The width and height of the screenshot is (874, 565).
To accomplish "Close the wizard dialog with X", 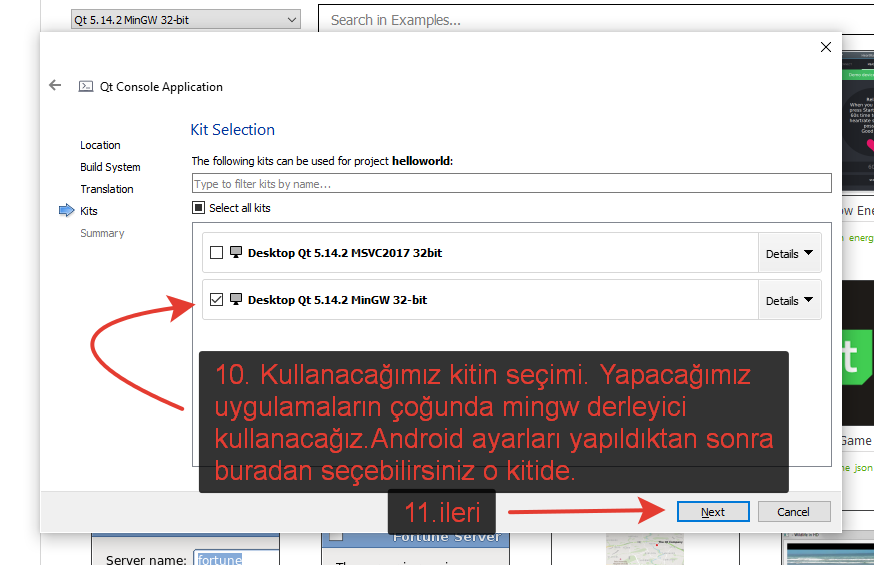I will pyautogui.click(x=825, y=47).
